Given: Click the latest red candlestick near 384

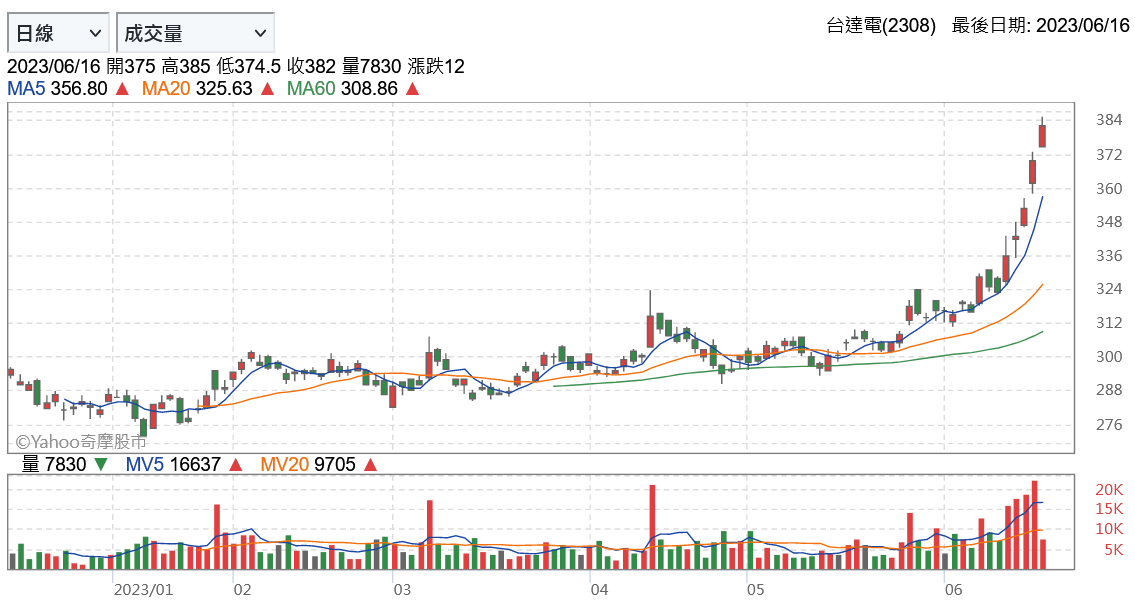Looking at the screenshot, I should [1042, 135].
